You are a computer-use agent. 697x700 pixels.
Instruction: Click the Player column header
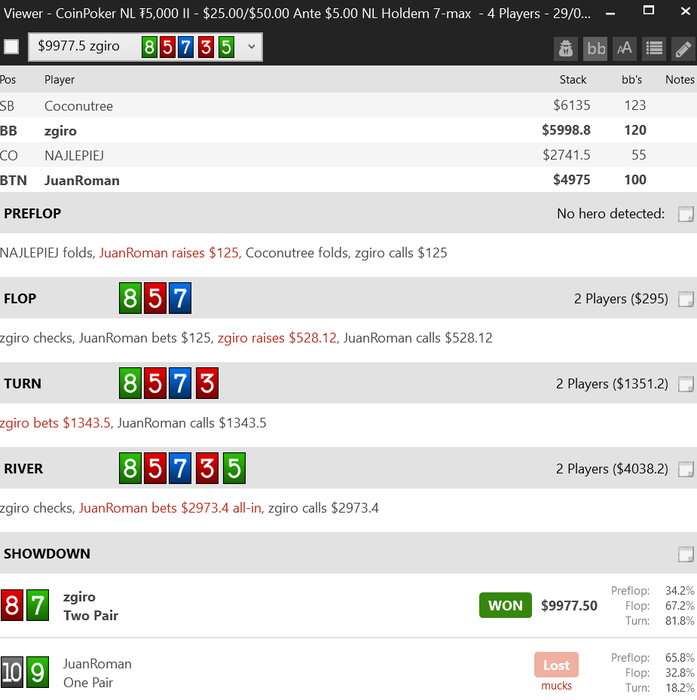[x=59, y=79]
